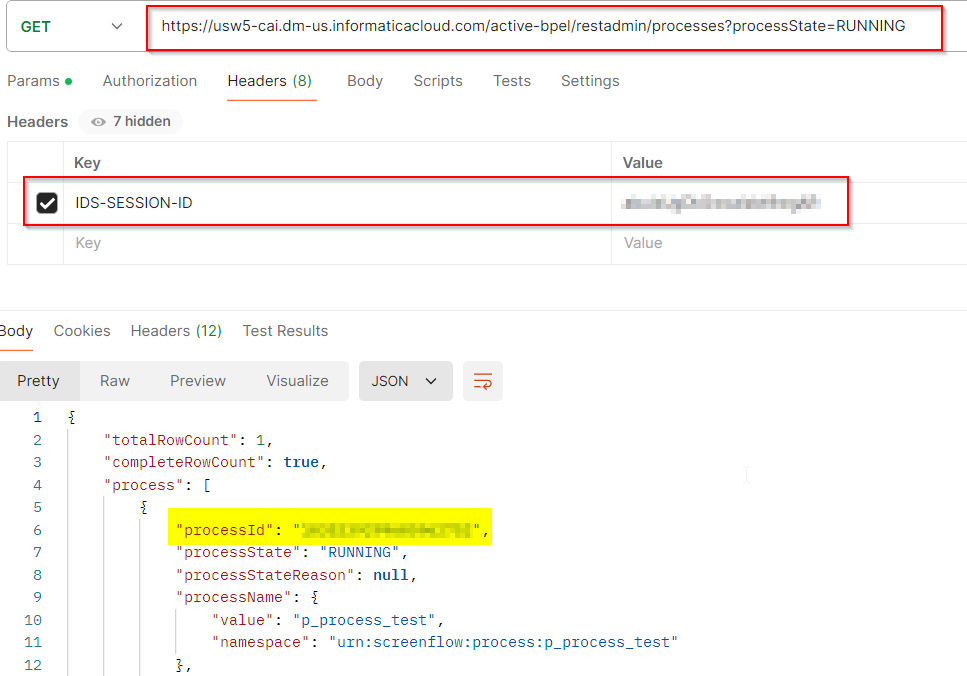Select the Pretty response view
This screenshot has height=676, width=967.
[x=39, y=381]
